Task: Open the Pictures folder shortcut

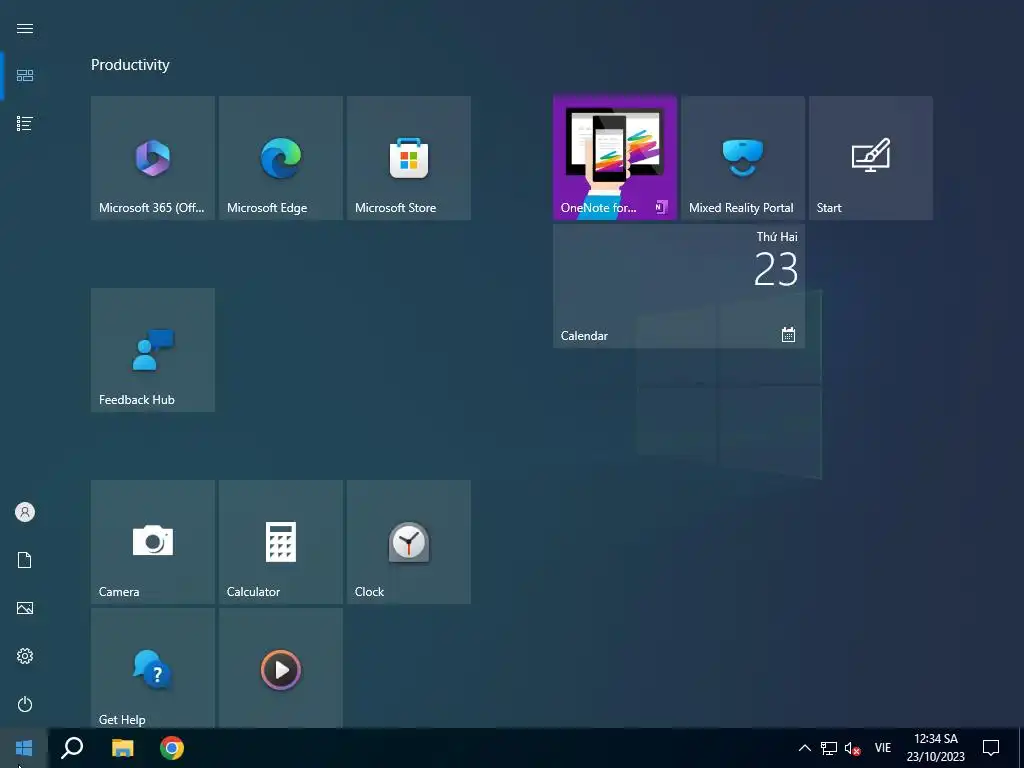Action: (25, 608)
